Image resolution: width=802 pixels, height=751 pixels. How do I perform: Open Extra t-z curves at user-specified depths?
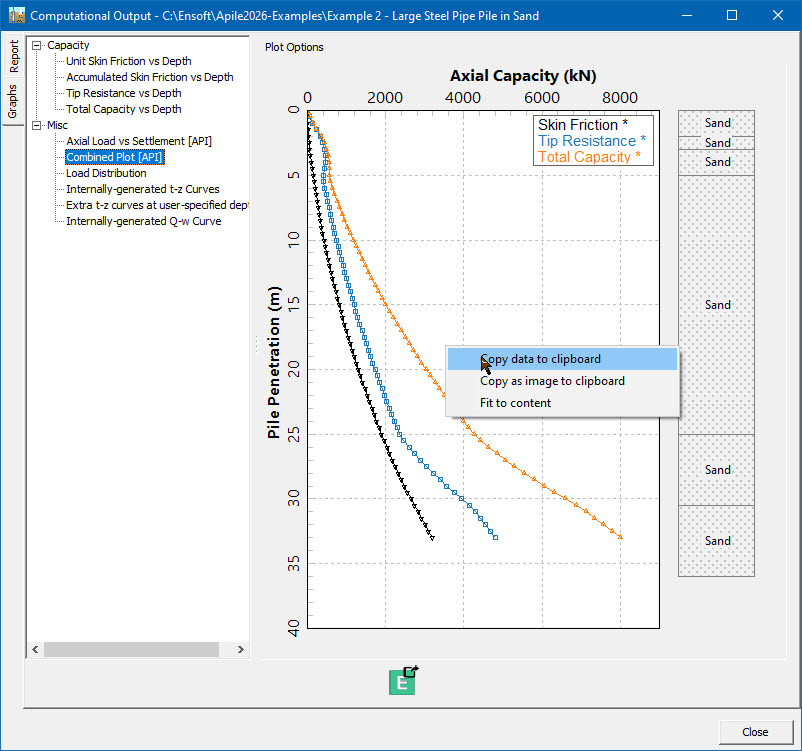pyautogui.click(x=157, y=205)
